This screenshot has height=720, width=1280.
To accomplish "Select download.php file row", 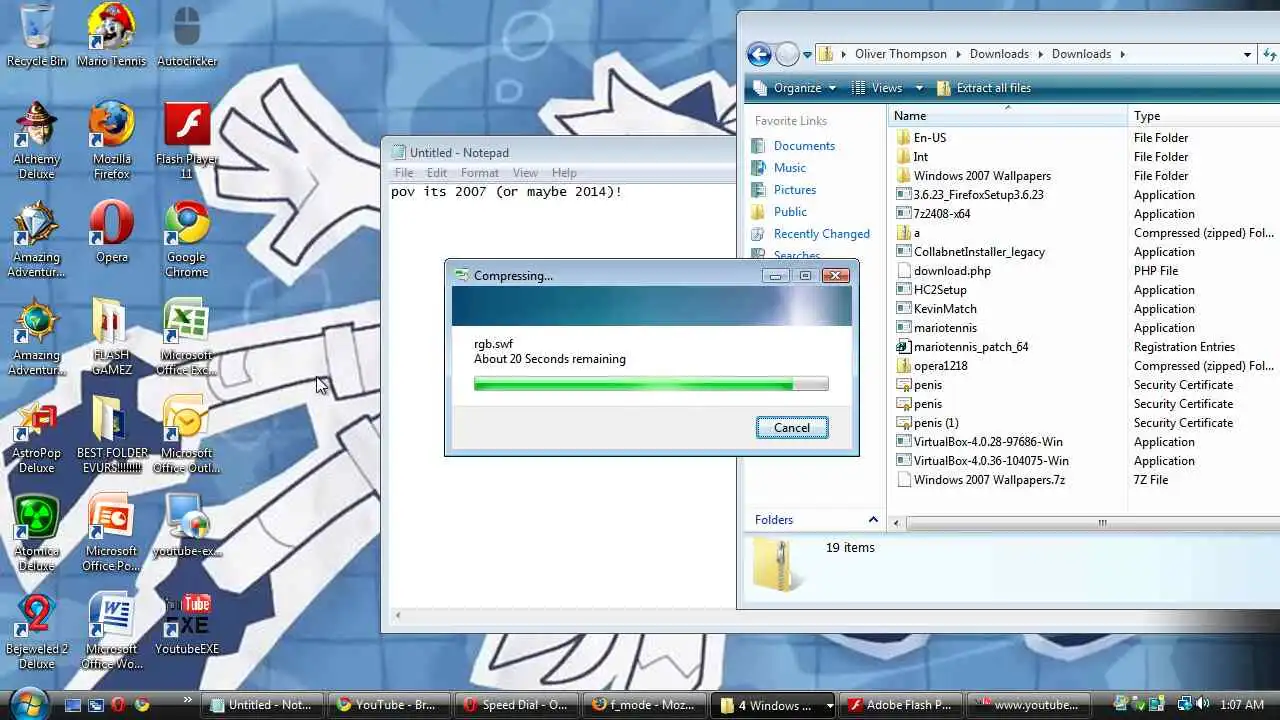I will coord(1085,271).
